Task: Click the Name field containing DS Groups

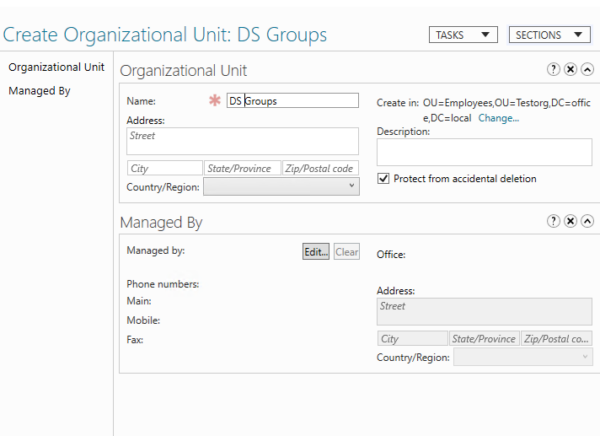Action: [x=291, y=101]
